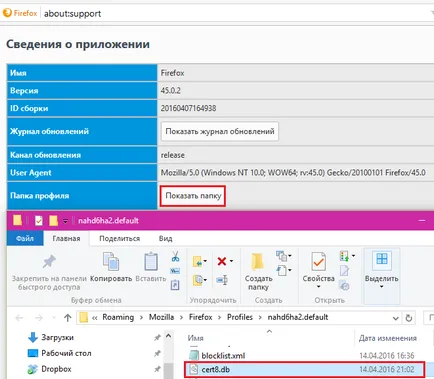The width and height of the screenshot is (434, 379).
Task: Click the History icon in Open group
Action: pos(344,285)
